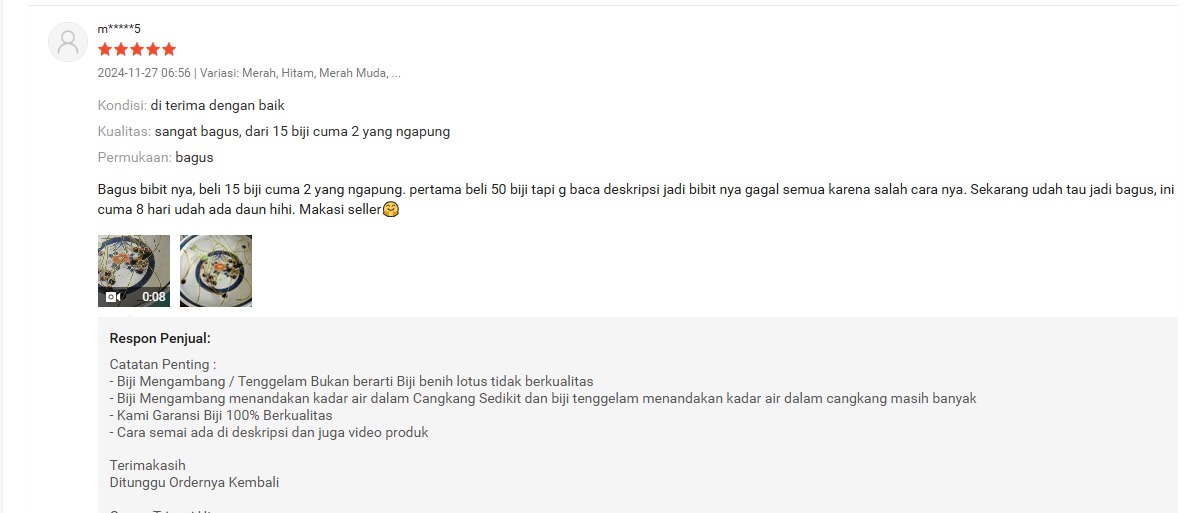Click the 'Kondisi:' review label

tap(122, 106)
